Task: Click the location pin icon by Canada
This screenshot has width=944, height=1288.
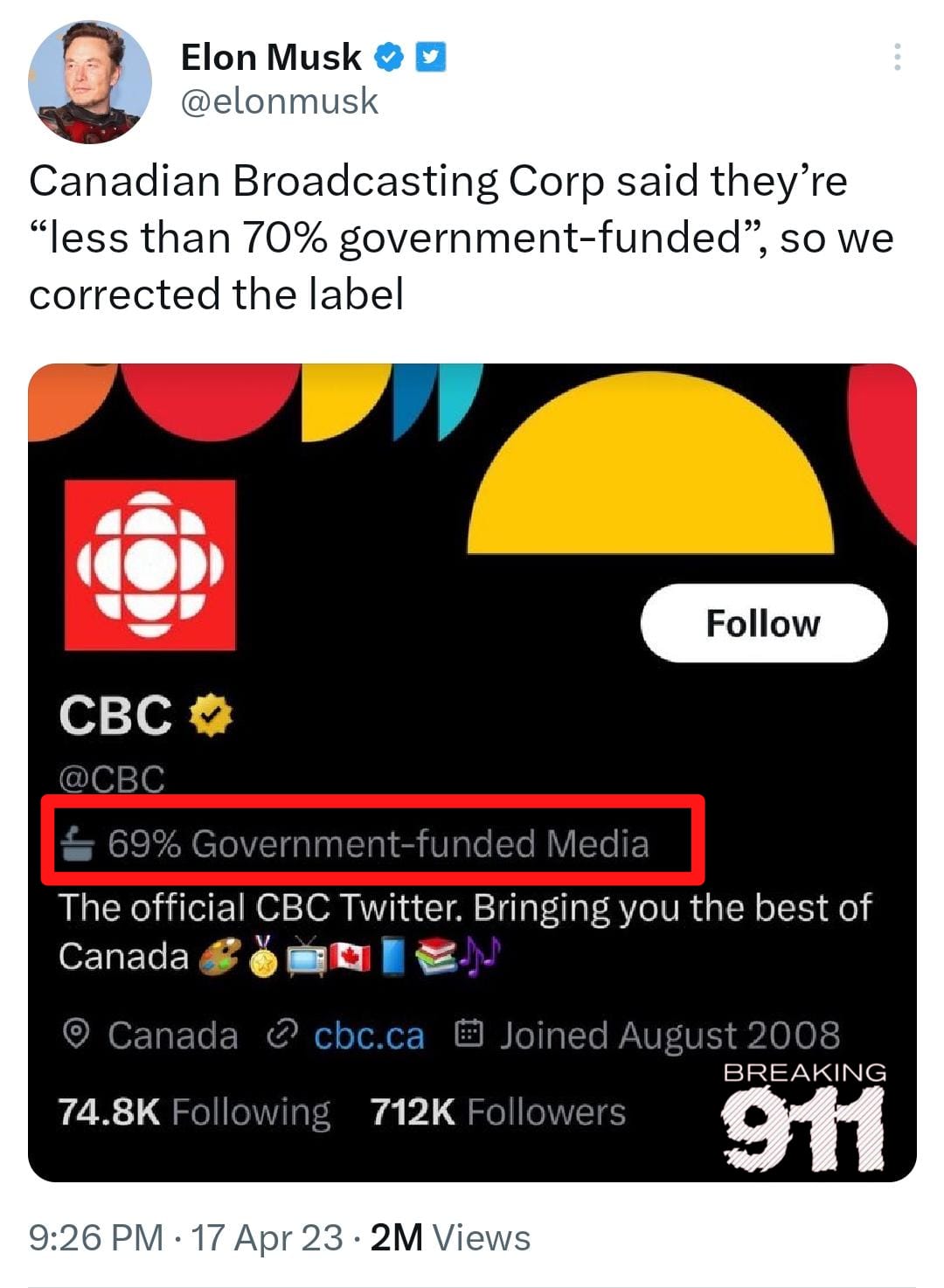Action: pos(77,1035)
